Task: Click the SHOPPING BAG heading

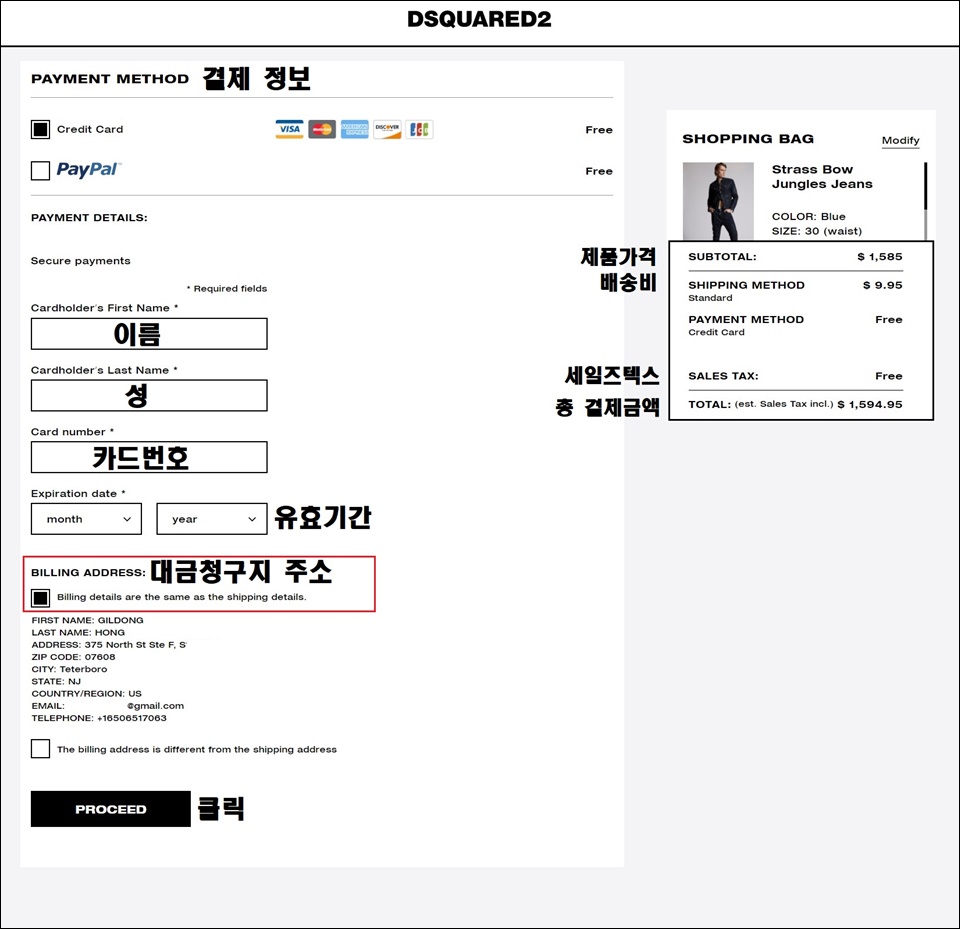Action: 748,139
